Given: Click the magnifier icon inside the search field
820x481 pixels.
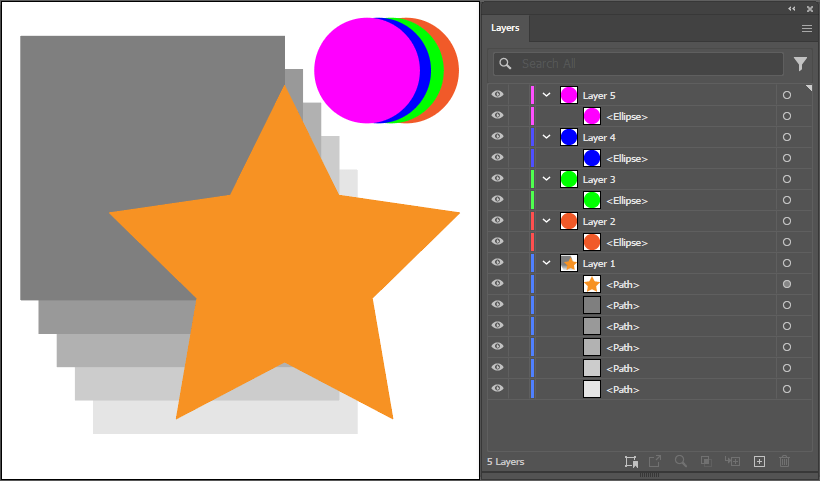Looking at the screenshot, I should coord(505,64).
